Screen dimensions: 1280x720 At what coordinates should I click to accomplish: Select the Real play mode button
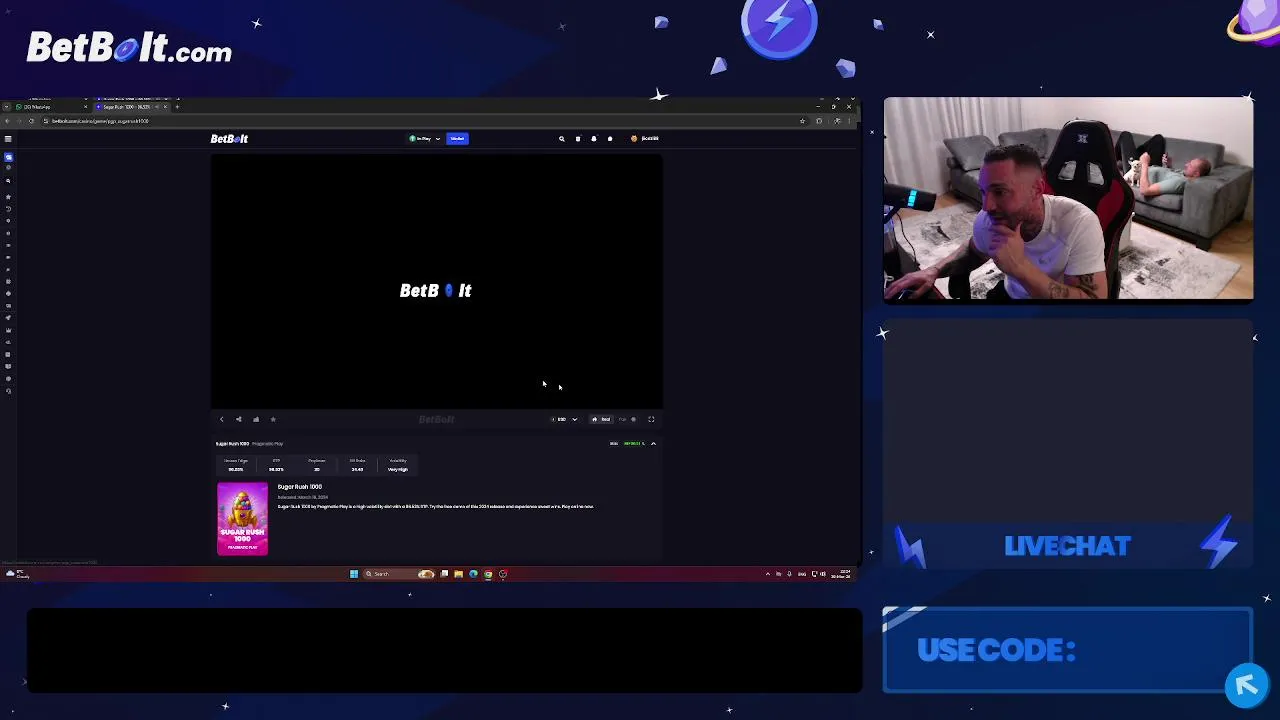pyautogui.click(x=600, y=419)
